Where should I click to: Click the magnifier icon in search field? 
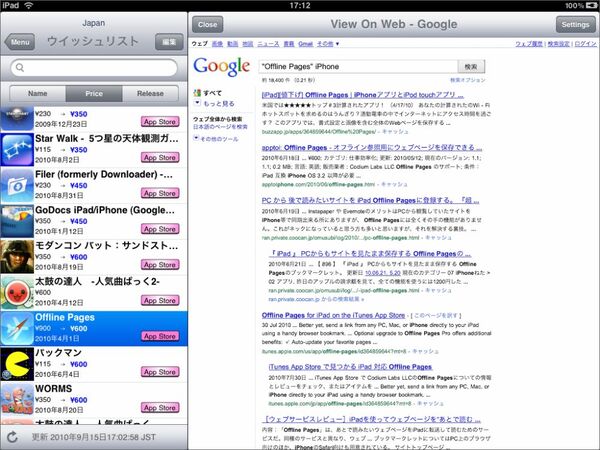[20, 68]
